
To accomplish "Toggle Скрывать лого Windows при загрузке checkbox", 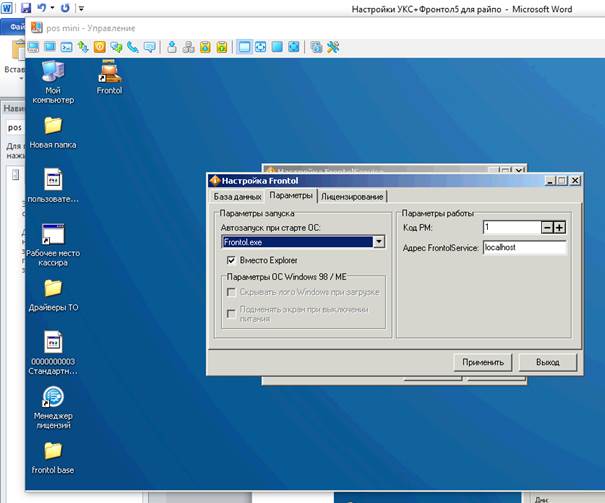I will point(231,292).
